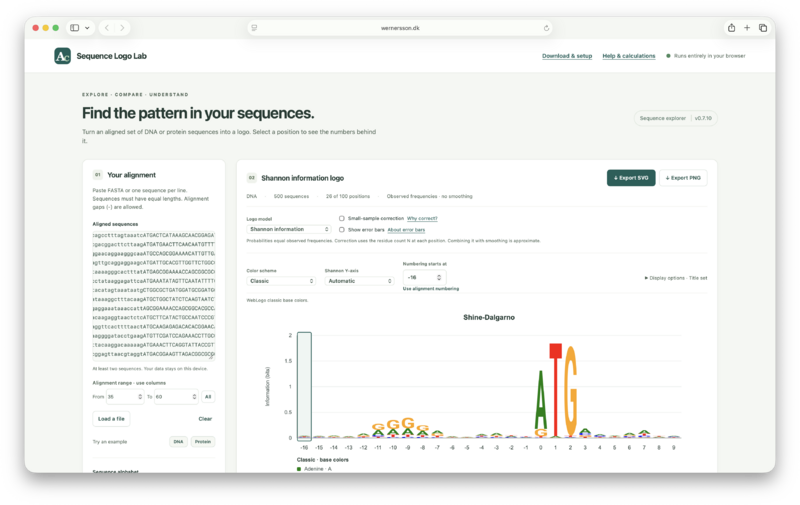The image size is (800, 505).
Task: Click the Load a file button
Action: tap(111, 419)
